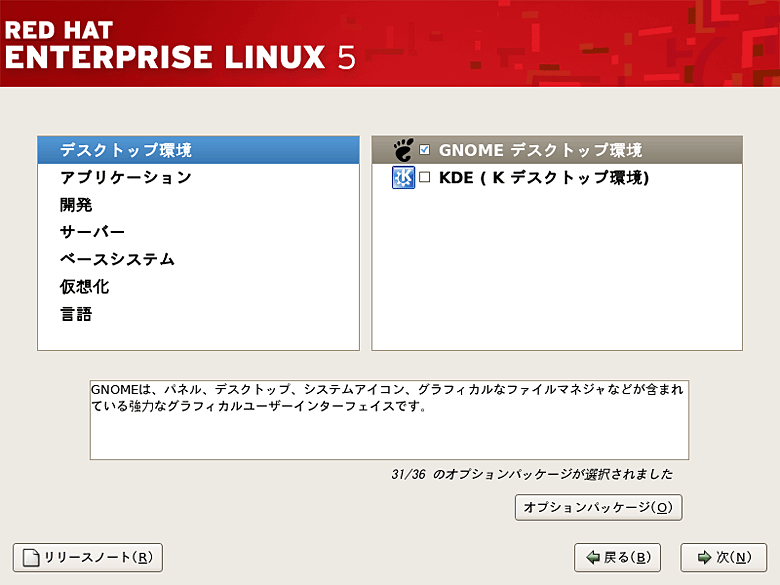Open the サーバー category
The image size is (780, 585).
[92, 232]
